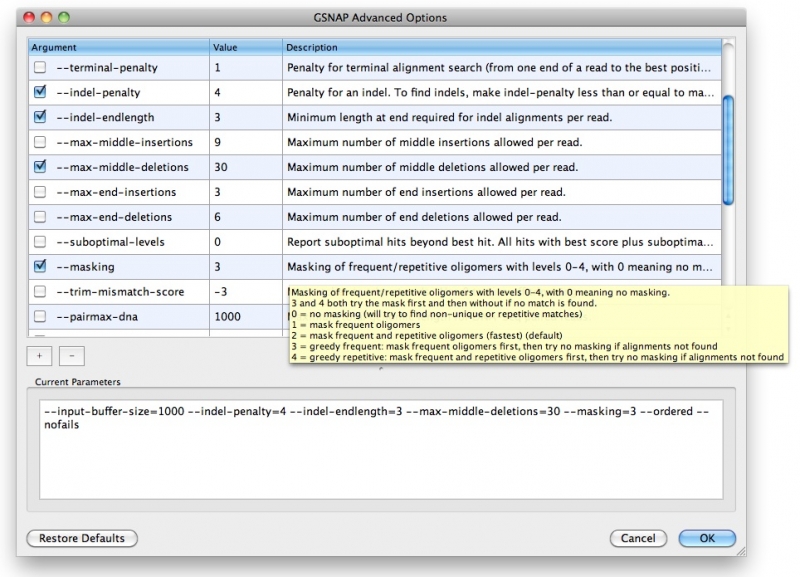Select the value 3 of --max-end-insertions
Screen dimensions: 800x577
pyautogui.click(x=217, y=192)
